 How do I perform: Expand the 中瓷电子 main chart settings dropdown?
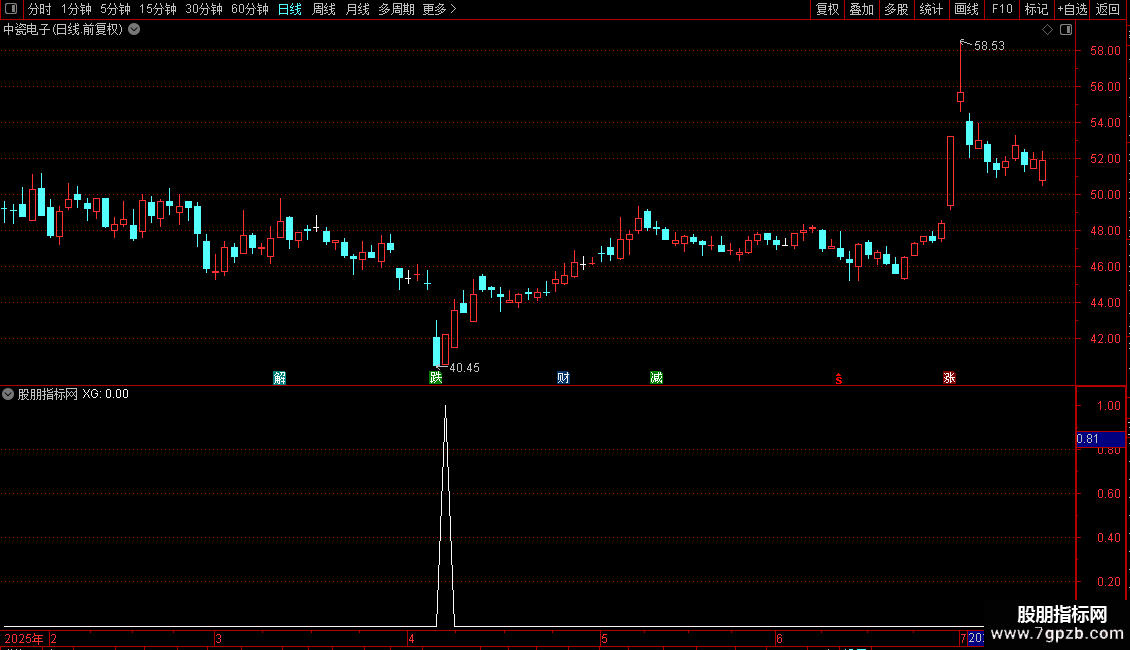[x=134, y=30]
